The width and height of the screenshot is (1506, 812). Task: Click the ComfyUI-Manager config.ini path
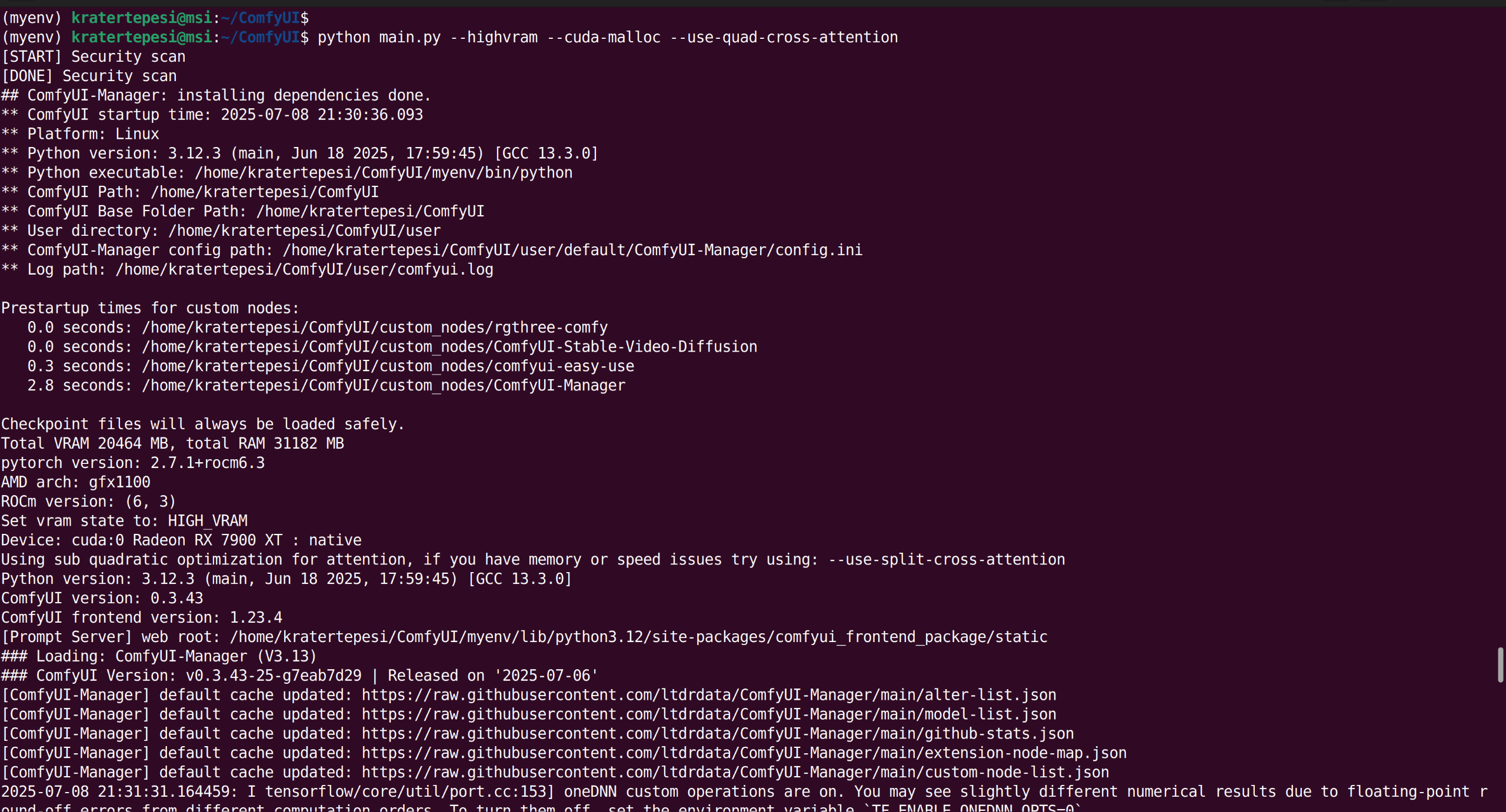coord(572,250)
